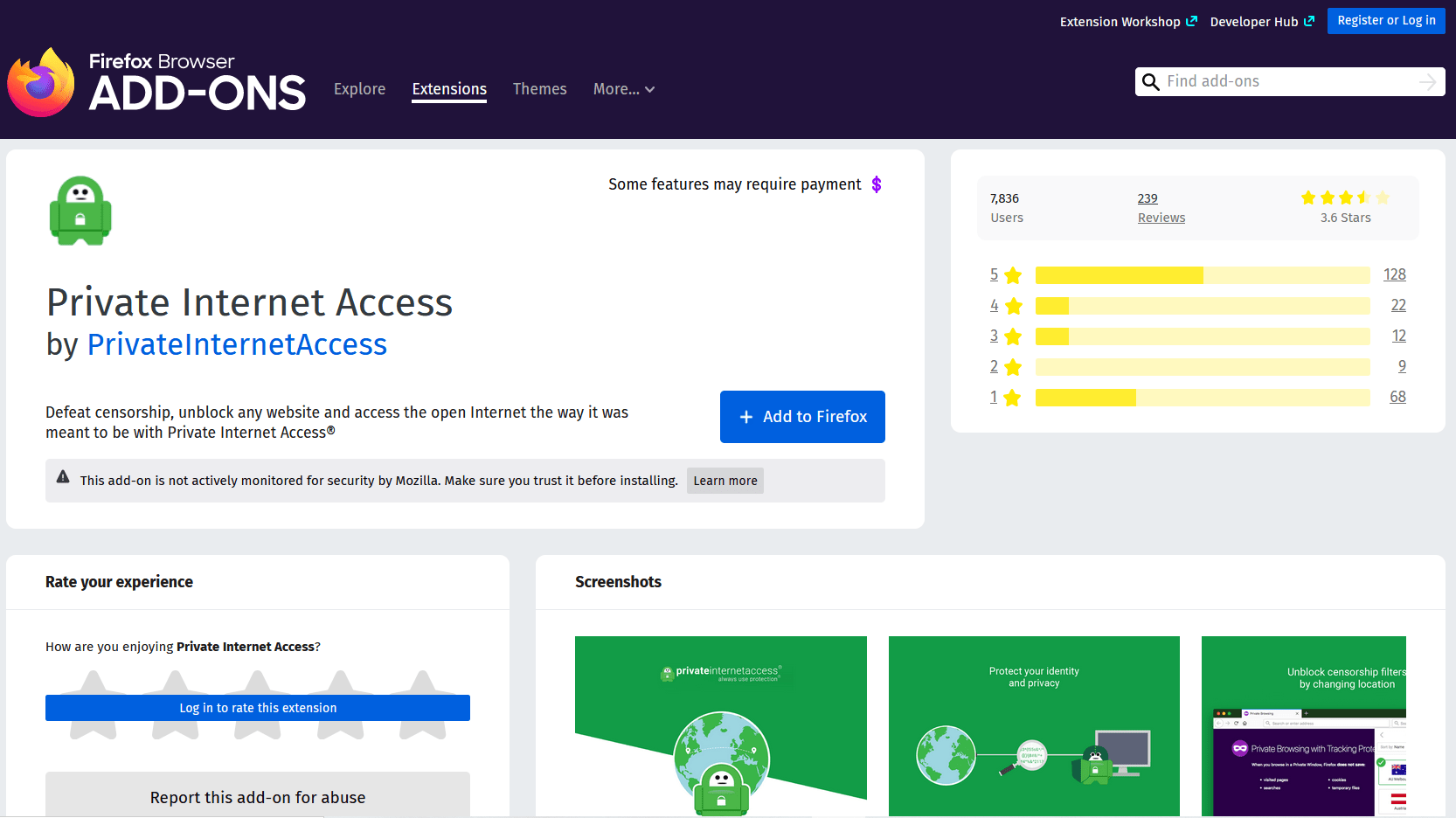Viewport: 1456px width, 818px height.
Task: Click the 1-star rating bar
Action: (x=1203, y=398)
